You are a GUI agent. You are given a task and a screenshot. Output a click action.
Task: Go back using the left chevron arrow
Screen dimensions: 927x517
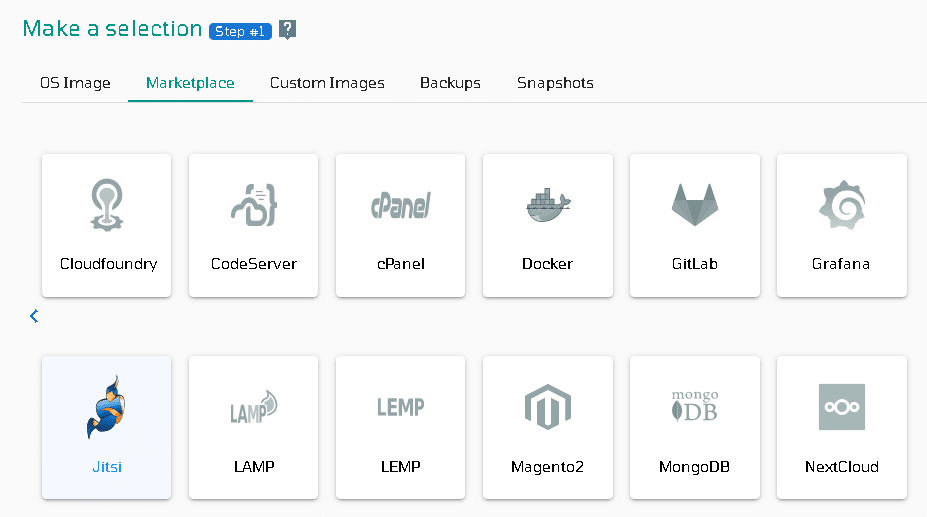tap(34, 316)
